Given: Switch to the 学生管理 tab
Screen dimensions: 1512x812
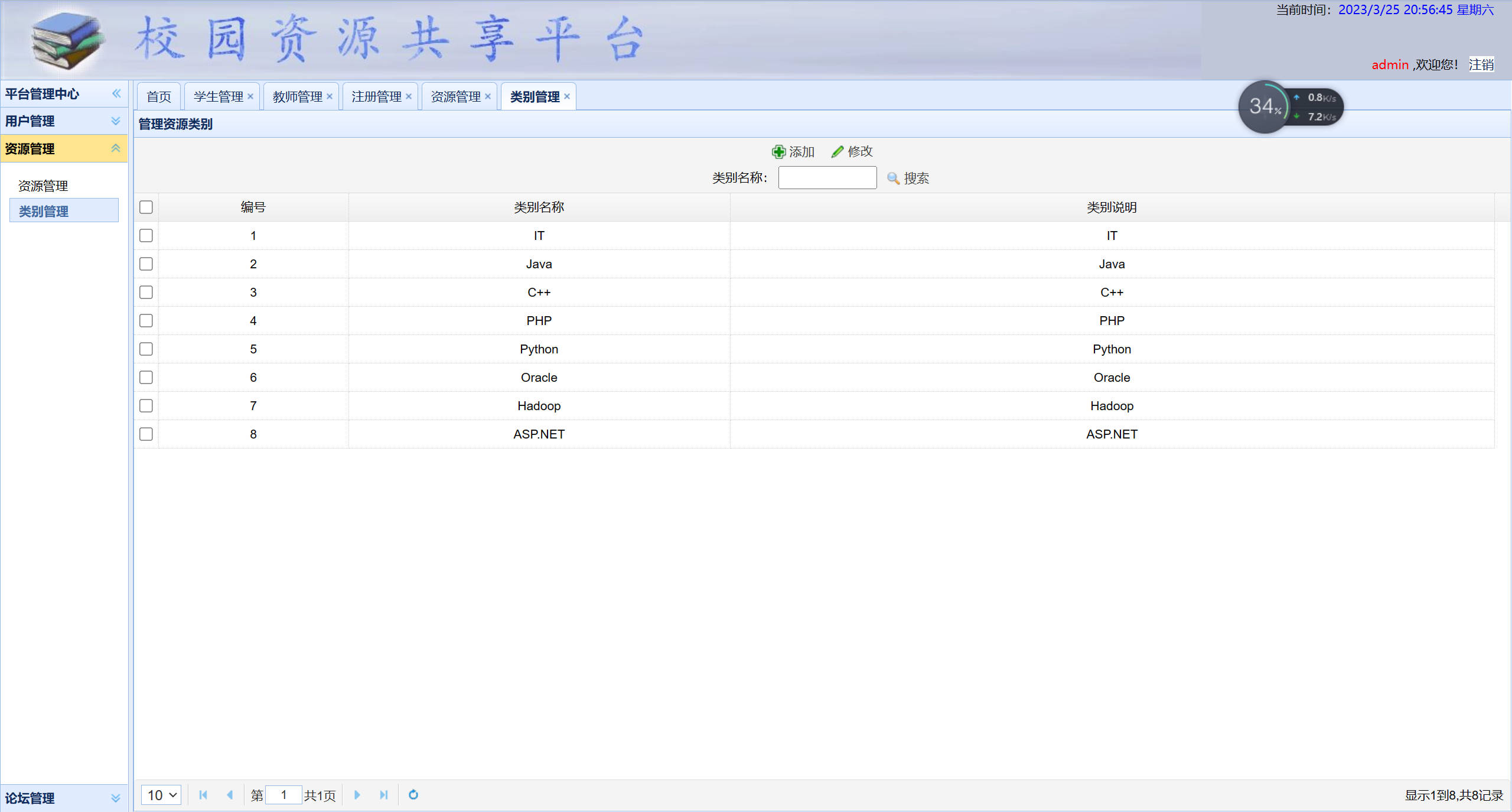Looking at the screenshot, I should pyautogui.click(x=218, y=97).
